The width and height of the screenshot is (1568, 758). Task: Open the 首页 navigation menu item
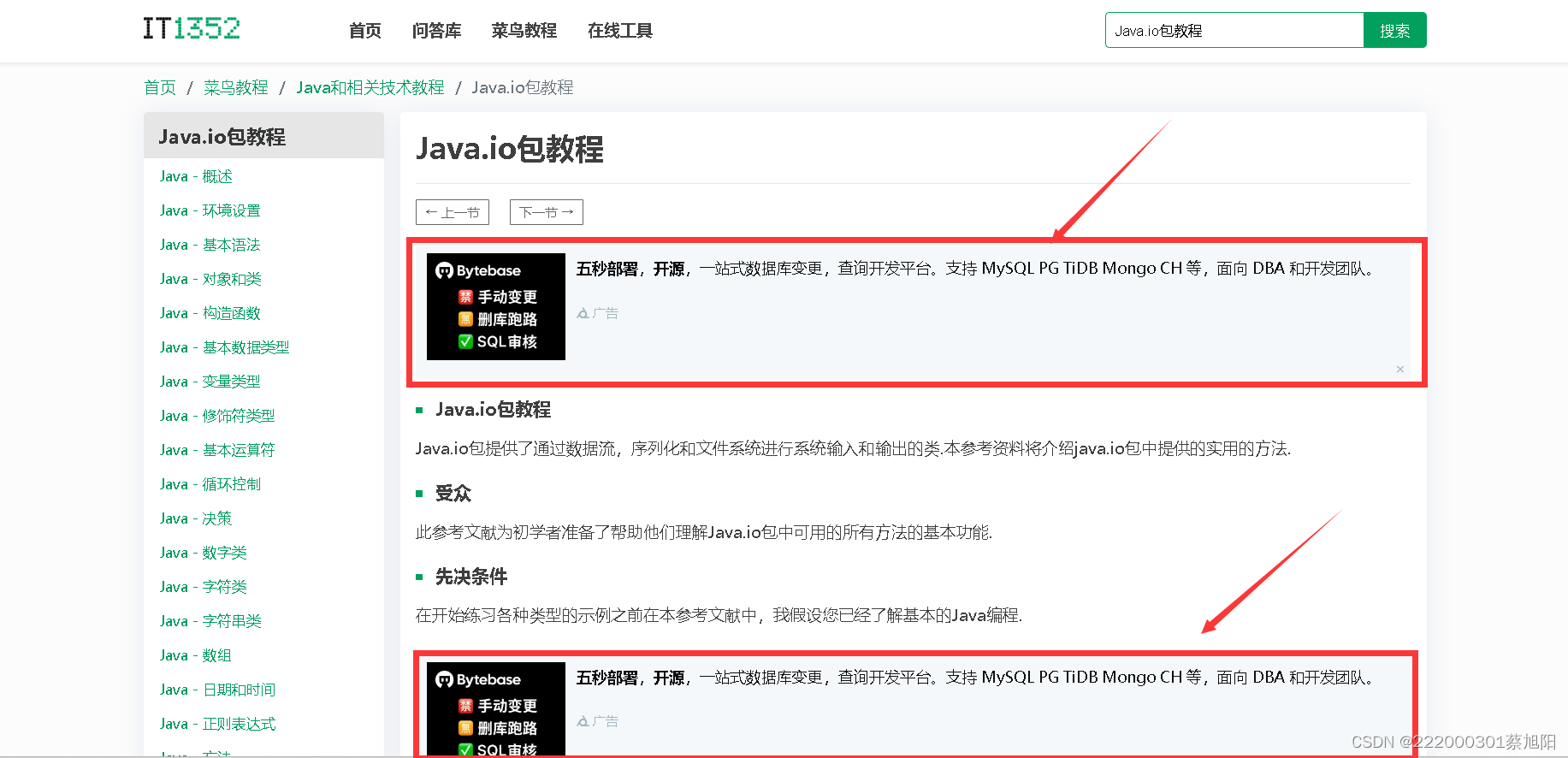coord(365,31)
